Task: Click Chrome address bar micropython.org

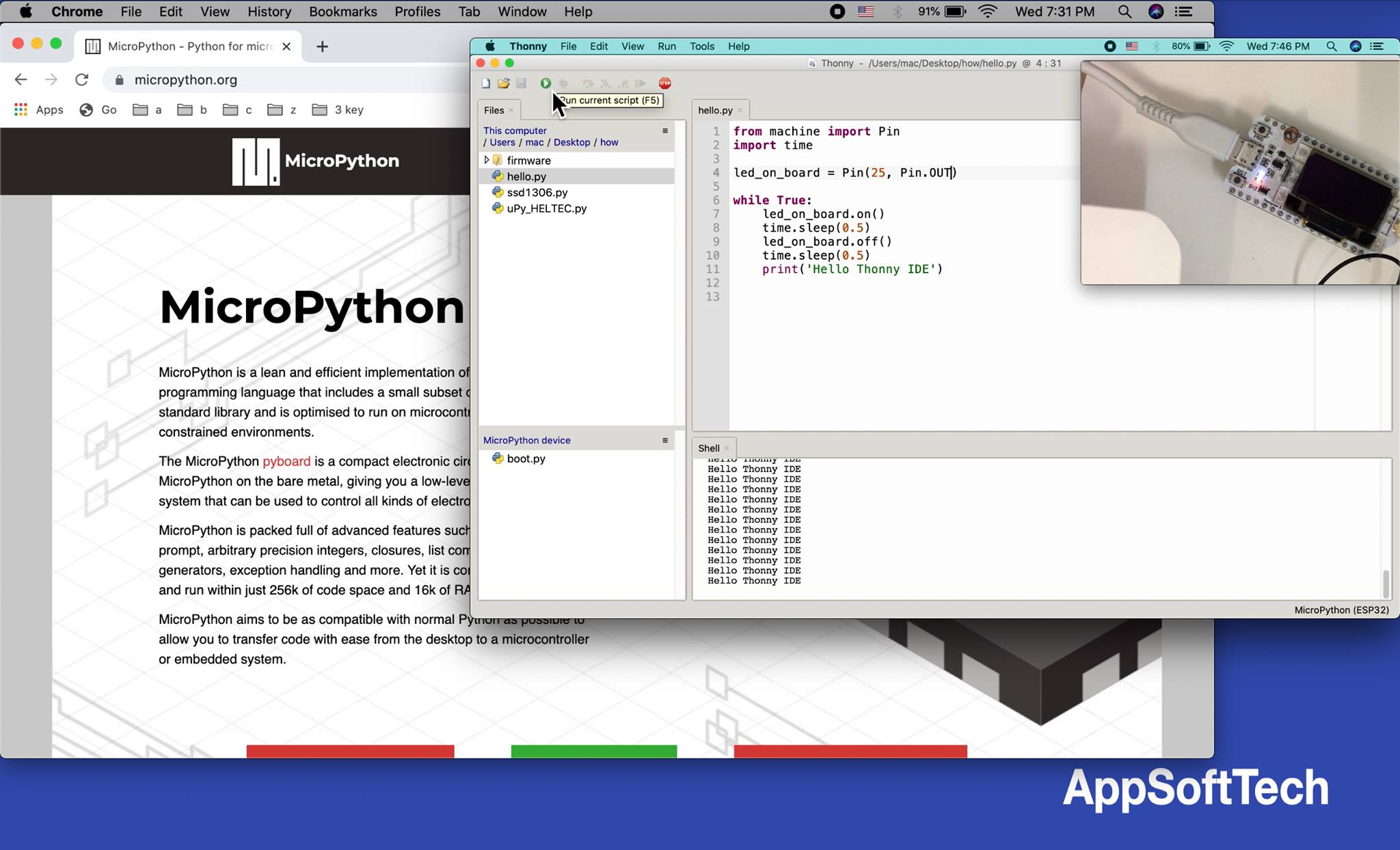Action: click(x=186, y=80)
